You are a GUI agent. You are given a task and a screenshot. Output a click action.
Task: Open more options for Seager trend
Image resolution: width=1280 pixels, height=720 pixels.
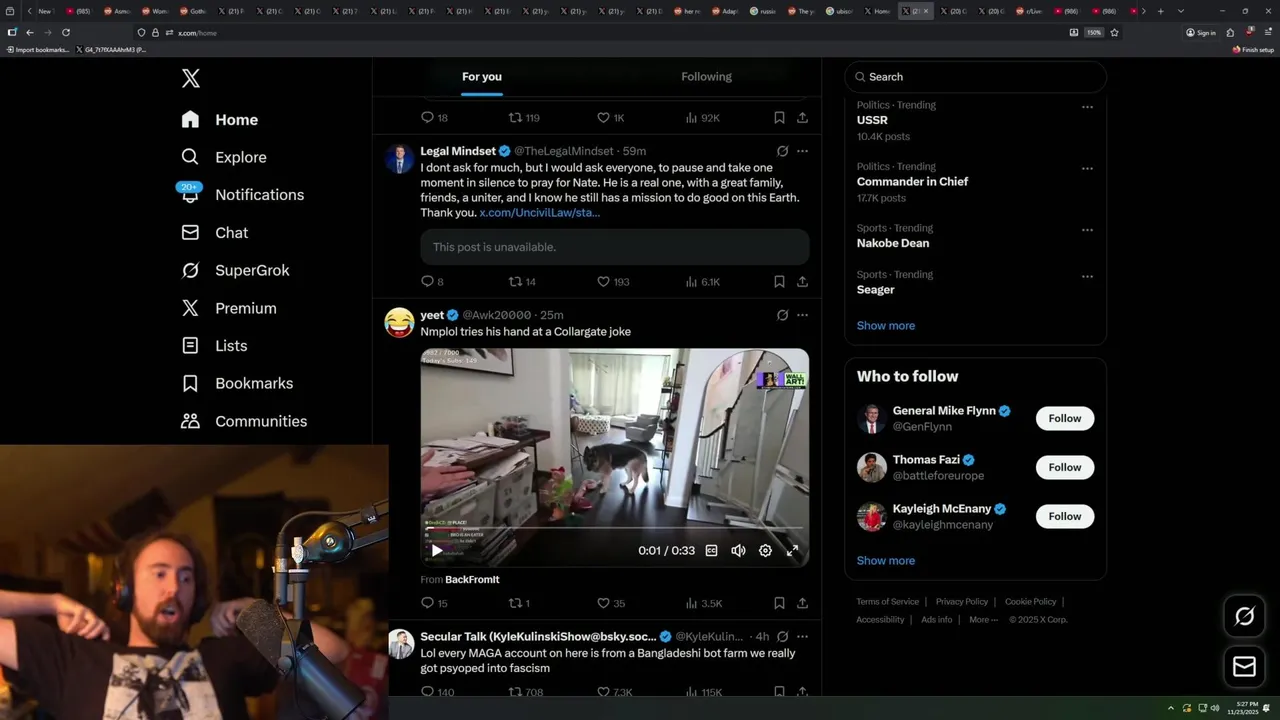(1087, 276)
